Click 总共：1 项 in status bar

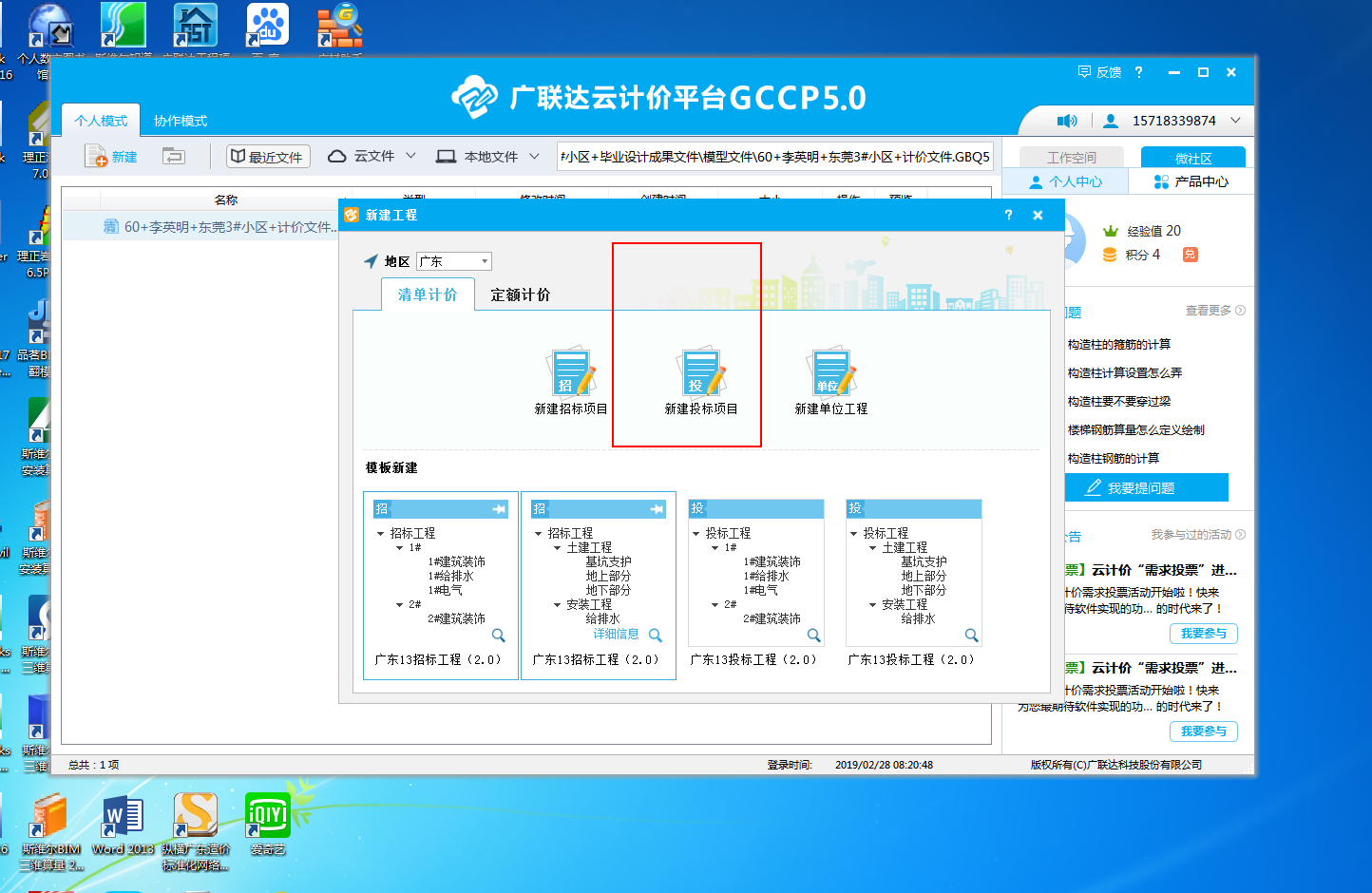(x=93, y=765)
